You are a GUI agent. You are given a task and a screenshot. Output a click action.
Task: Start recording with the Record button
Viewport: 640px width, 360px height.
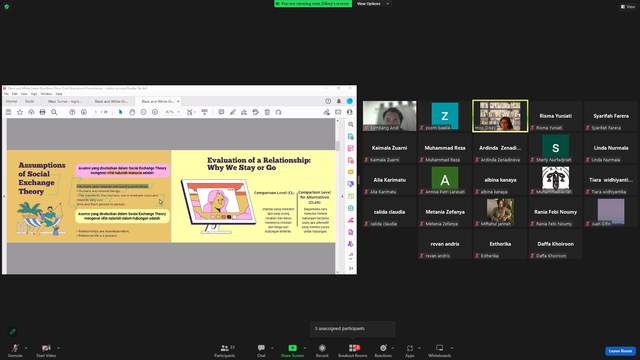(322, 350)
